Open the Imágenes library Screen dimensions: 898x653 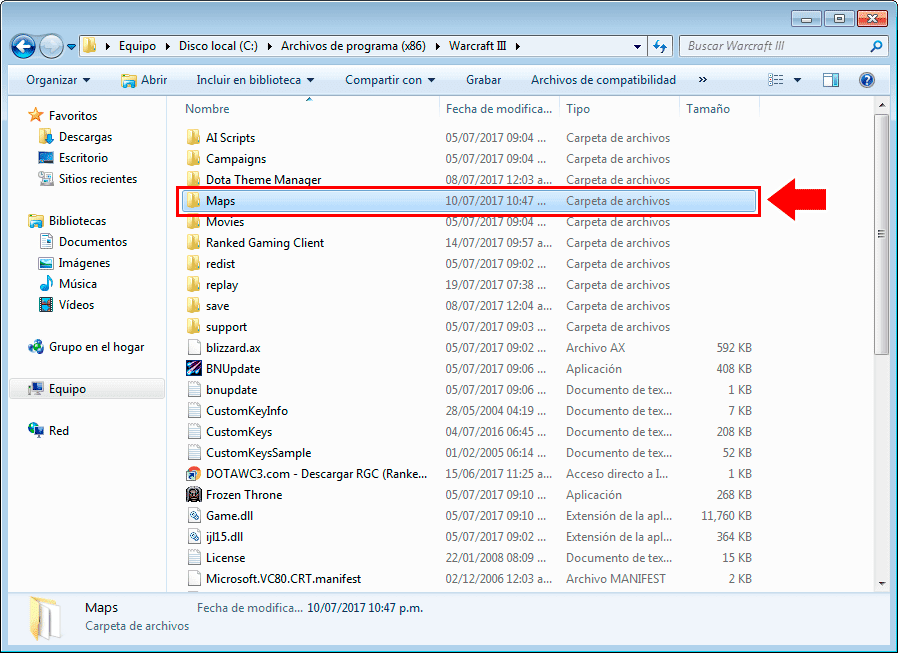(x=74, y=263)
